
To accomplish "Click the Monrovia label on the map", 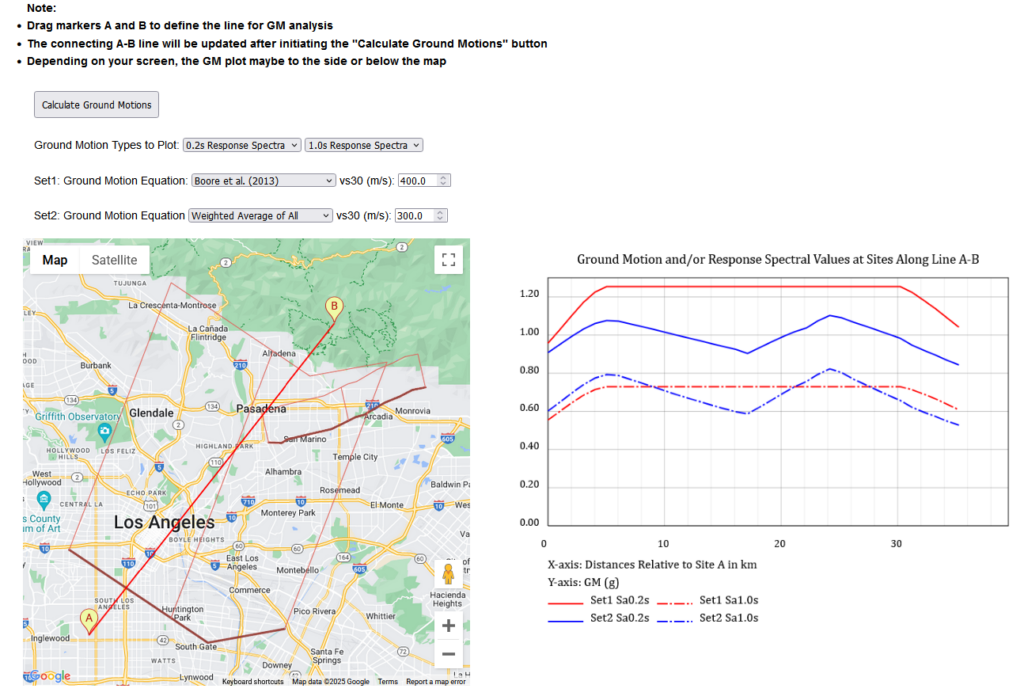I will point(413,411).
